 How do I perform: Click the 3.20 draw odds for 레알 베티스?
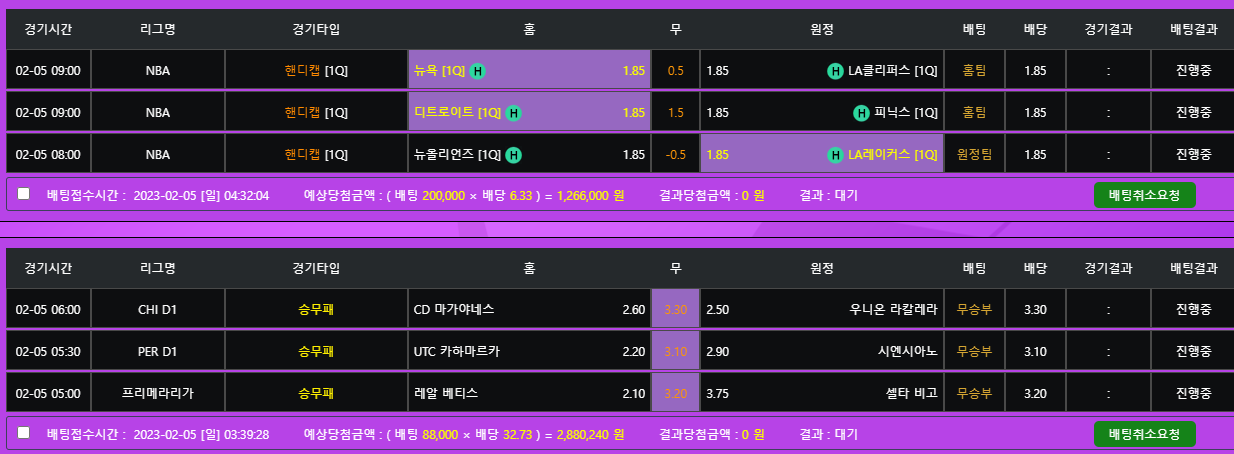tap(675, 394)
